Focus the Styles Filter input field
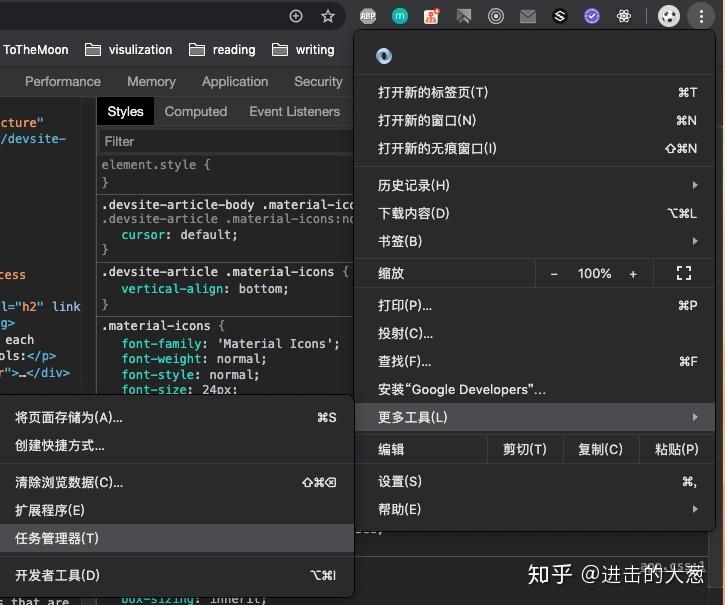 coord(227,142)
